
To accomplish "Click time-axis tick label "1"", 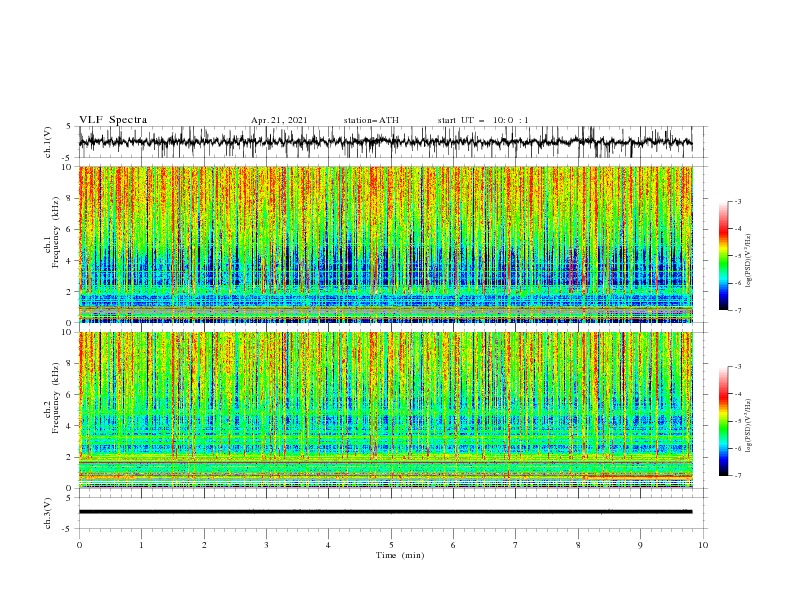I will click(141, 545).
